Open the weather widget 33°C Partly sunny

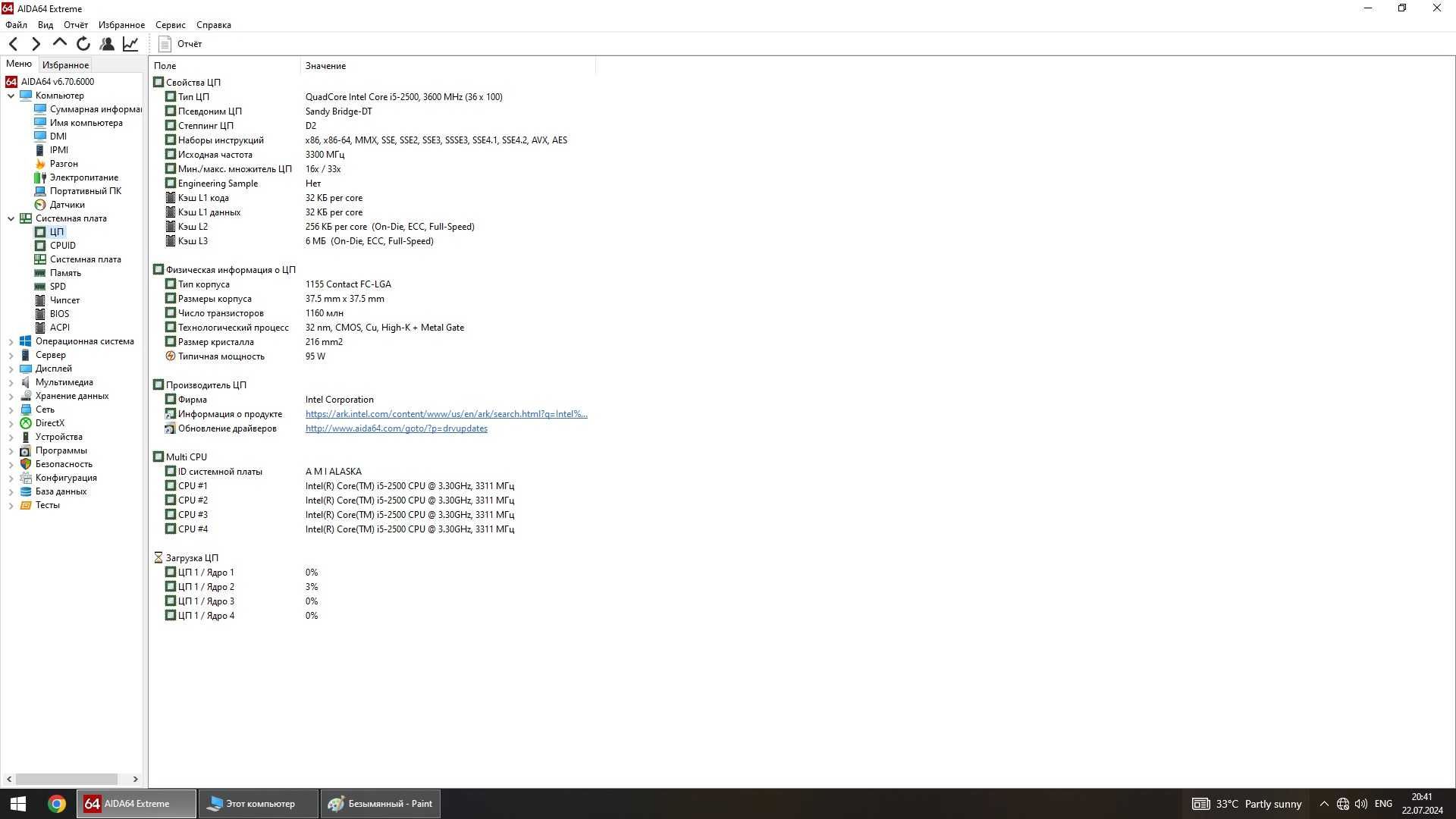pos(1247,804)
